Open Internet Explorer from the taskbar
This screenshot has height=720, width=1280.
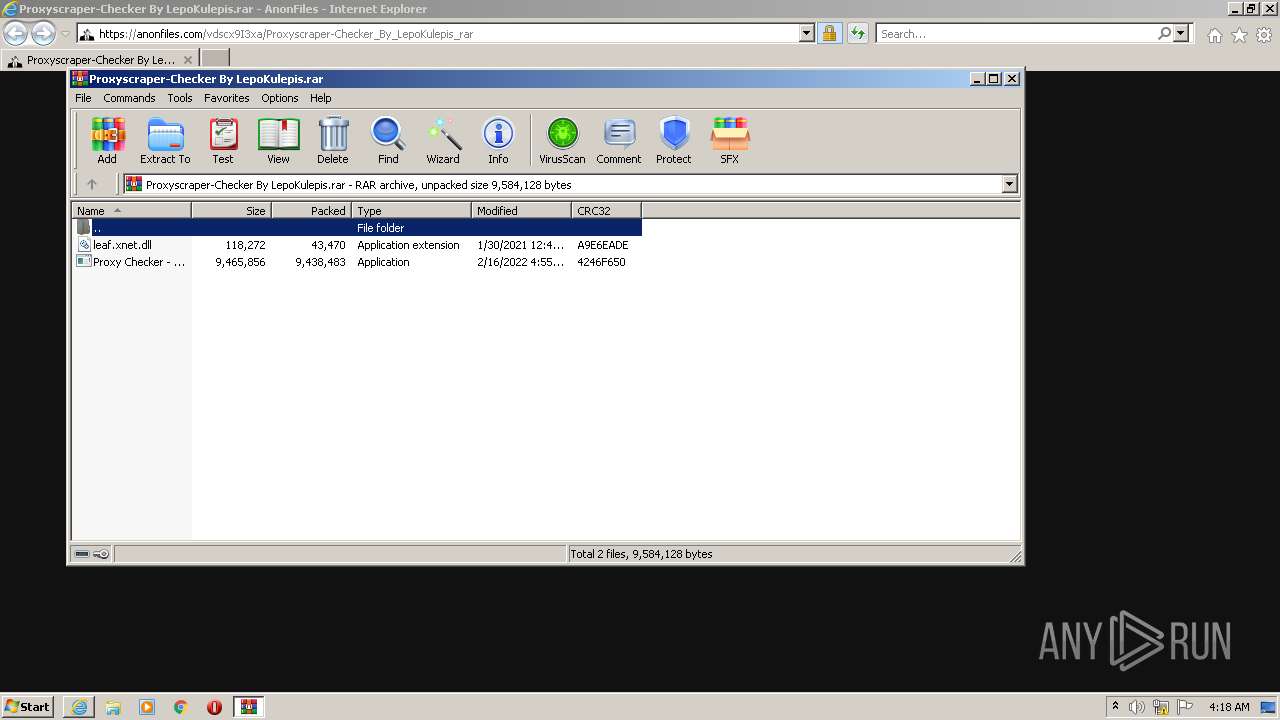(x=79, y=707)
